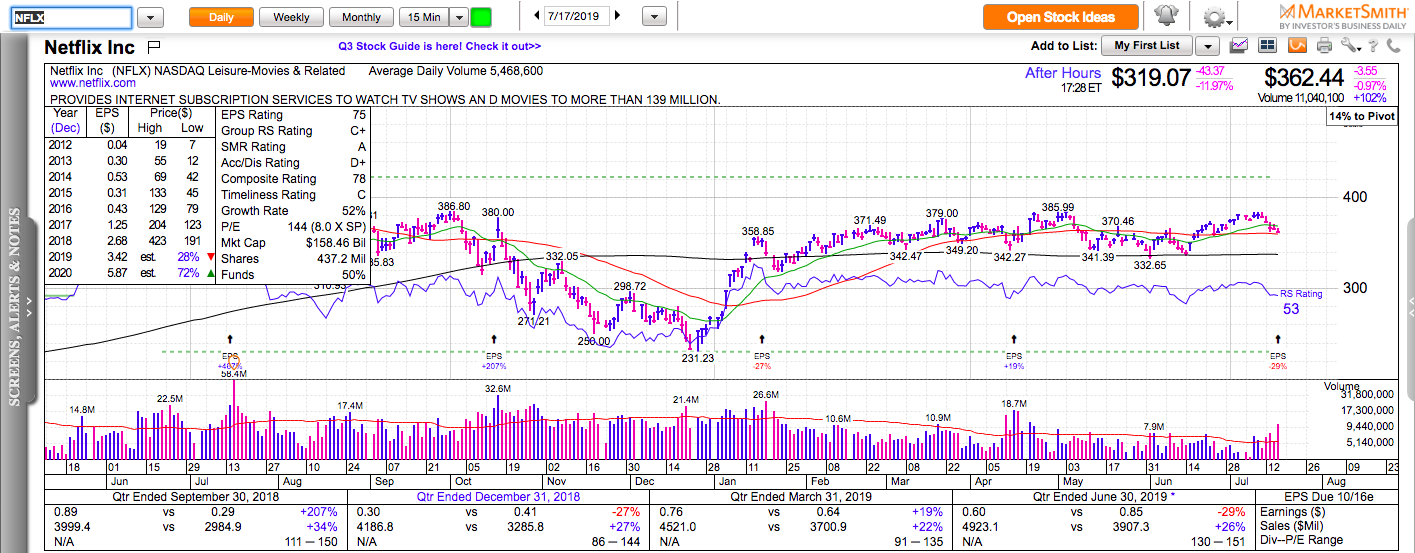Click After Hours price $319.07
This screenshot has width=1415, height=553.
(1151, 77)
